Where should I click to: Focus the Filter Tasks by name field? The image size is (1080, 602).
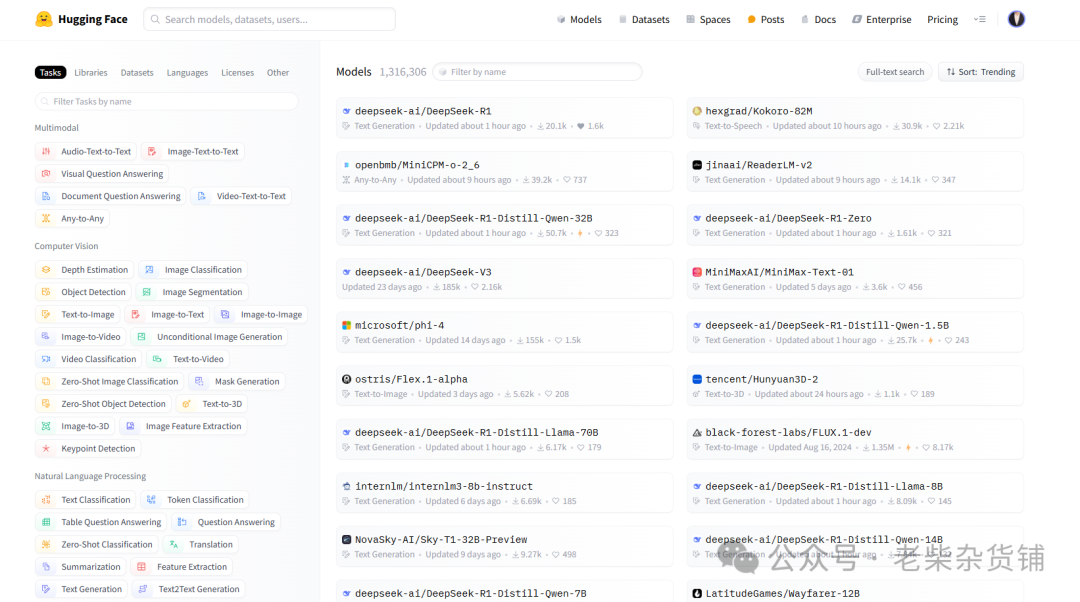point(166,101)
